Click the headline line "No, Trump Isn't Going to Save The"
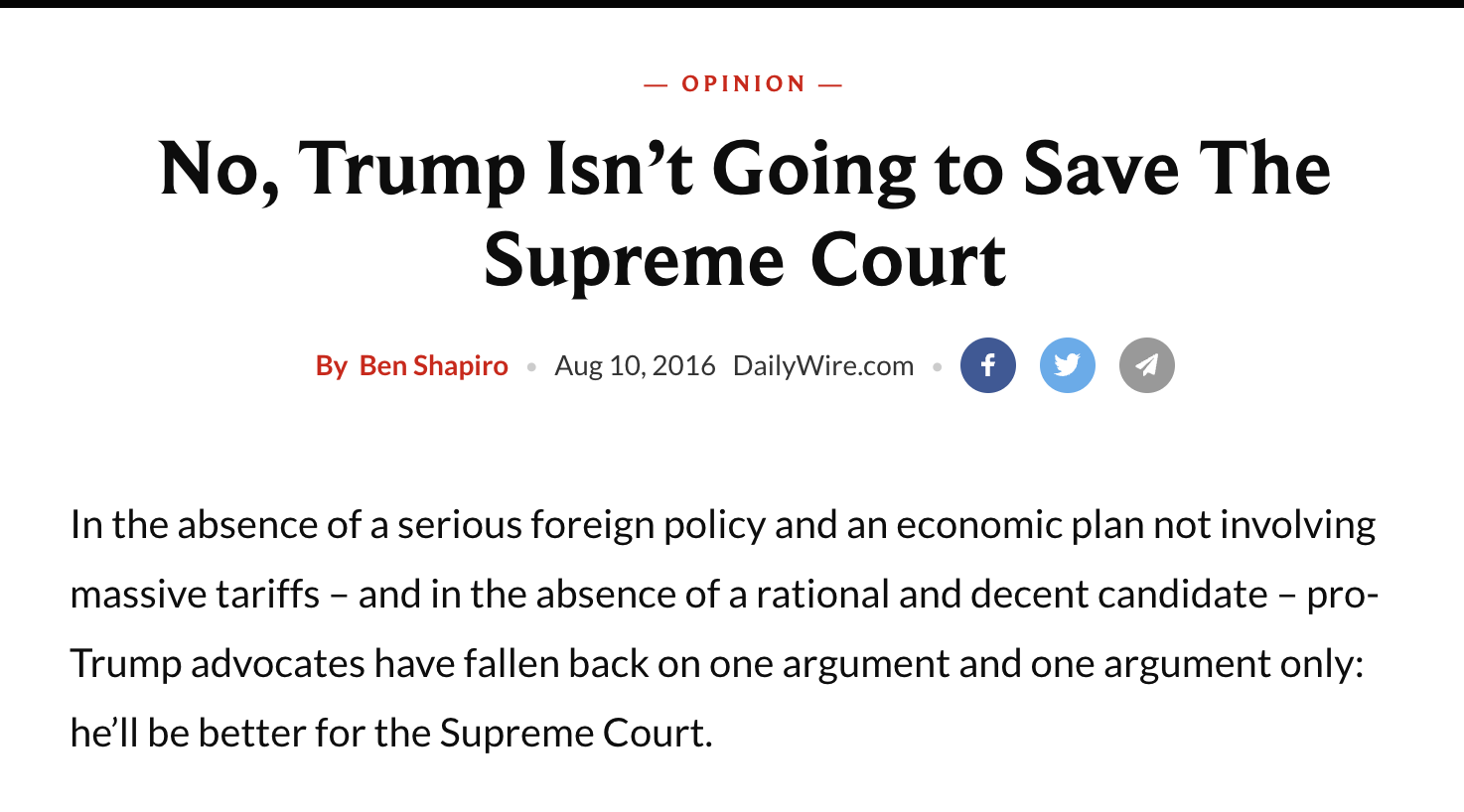Viewport: 1464px width, 812px height. 744,169
